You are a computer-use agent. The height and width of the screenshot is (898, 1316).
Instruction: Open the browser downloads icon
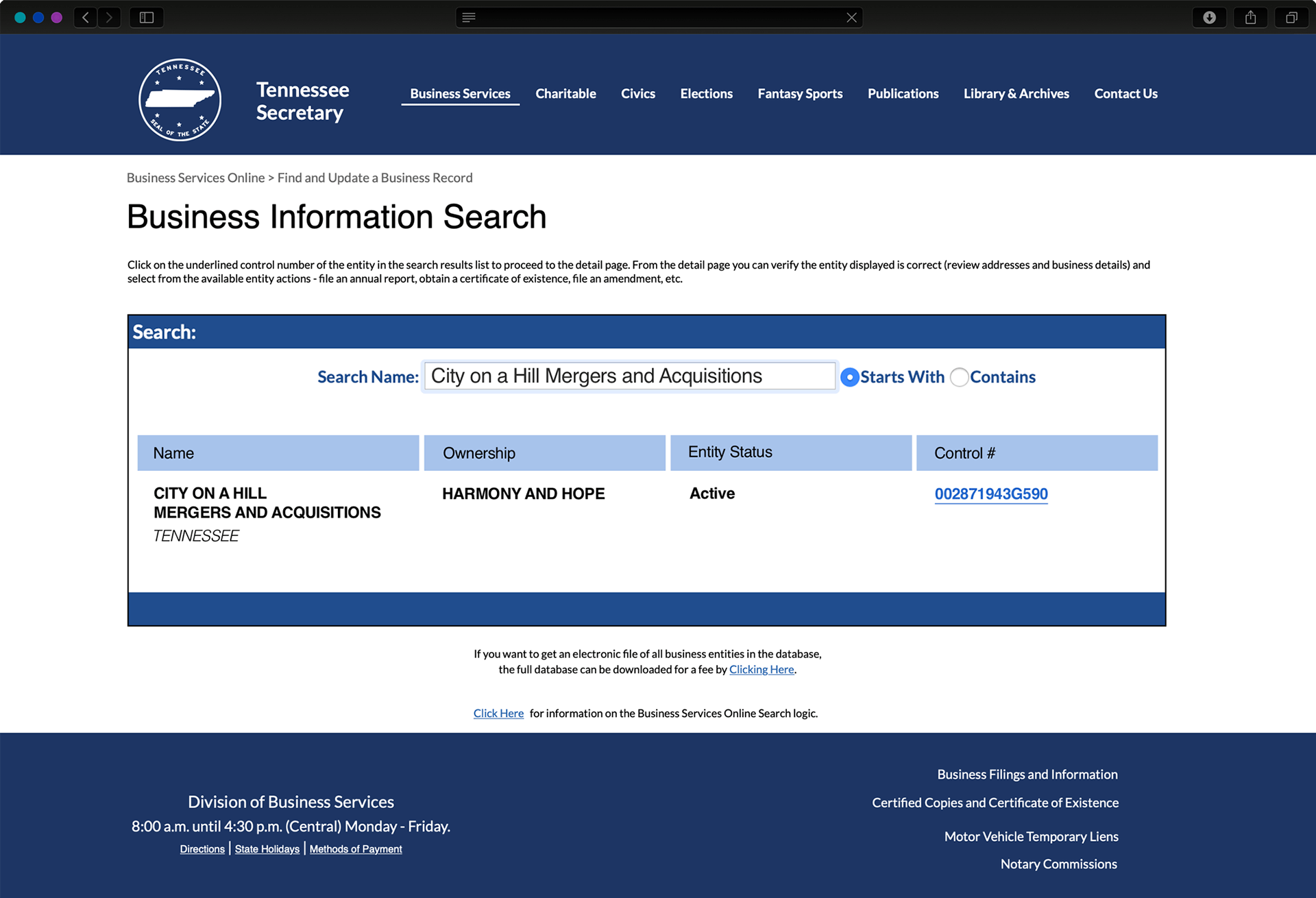click(x=1209, y=17)
